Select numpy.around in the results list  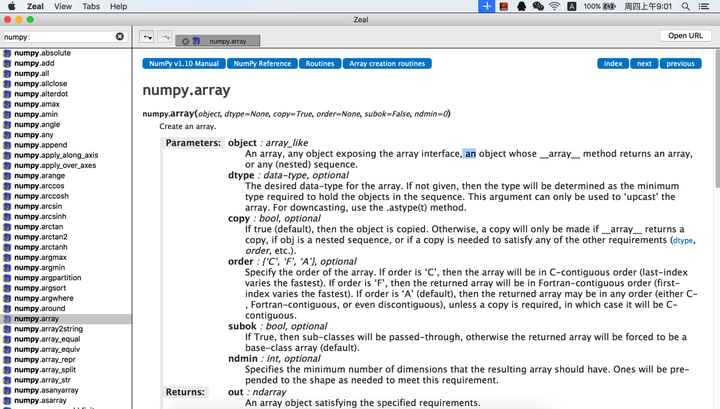[x=66, y=308]
